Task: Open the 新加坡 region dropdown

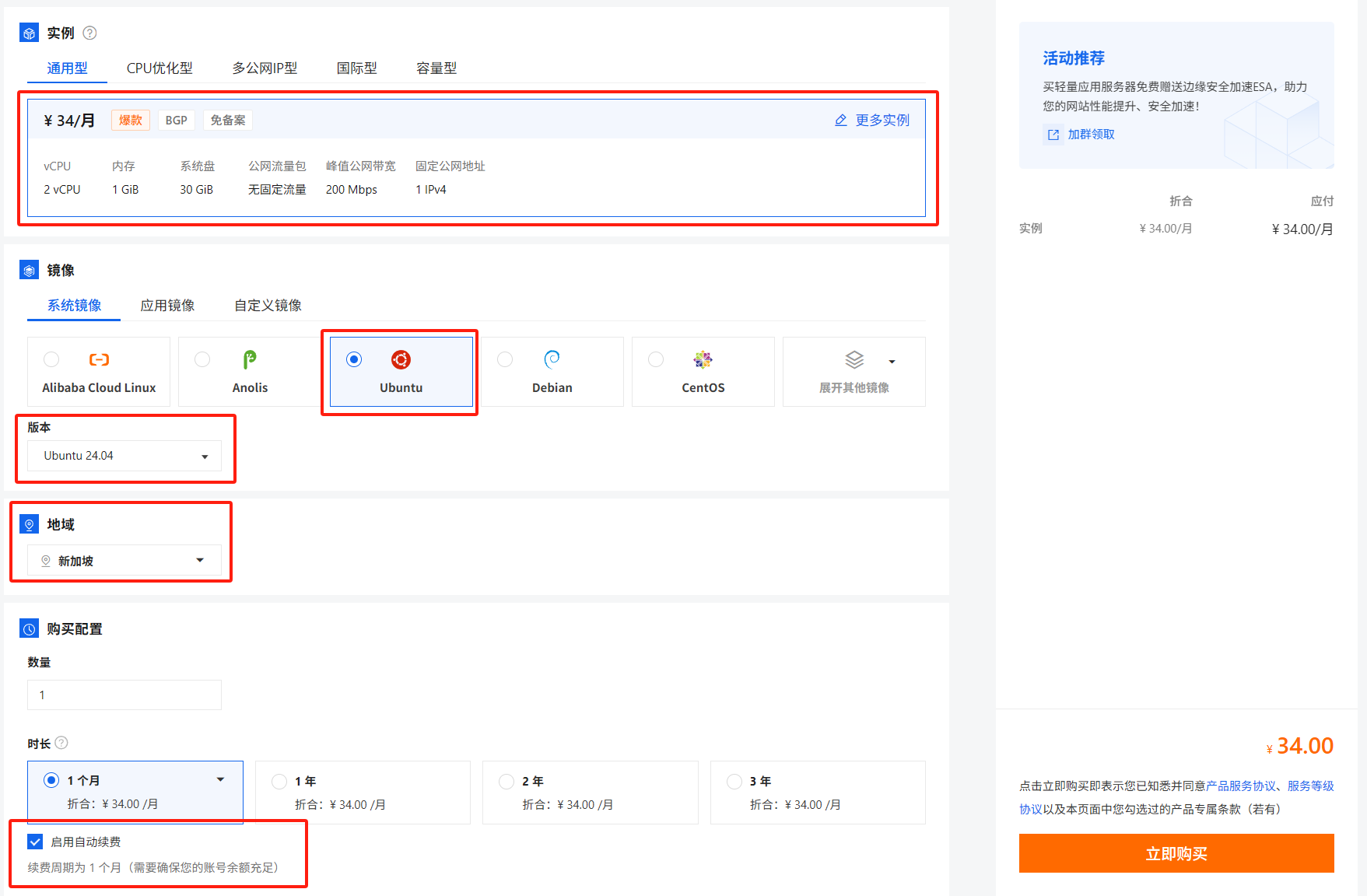Action: point(124,561)
